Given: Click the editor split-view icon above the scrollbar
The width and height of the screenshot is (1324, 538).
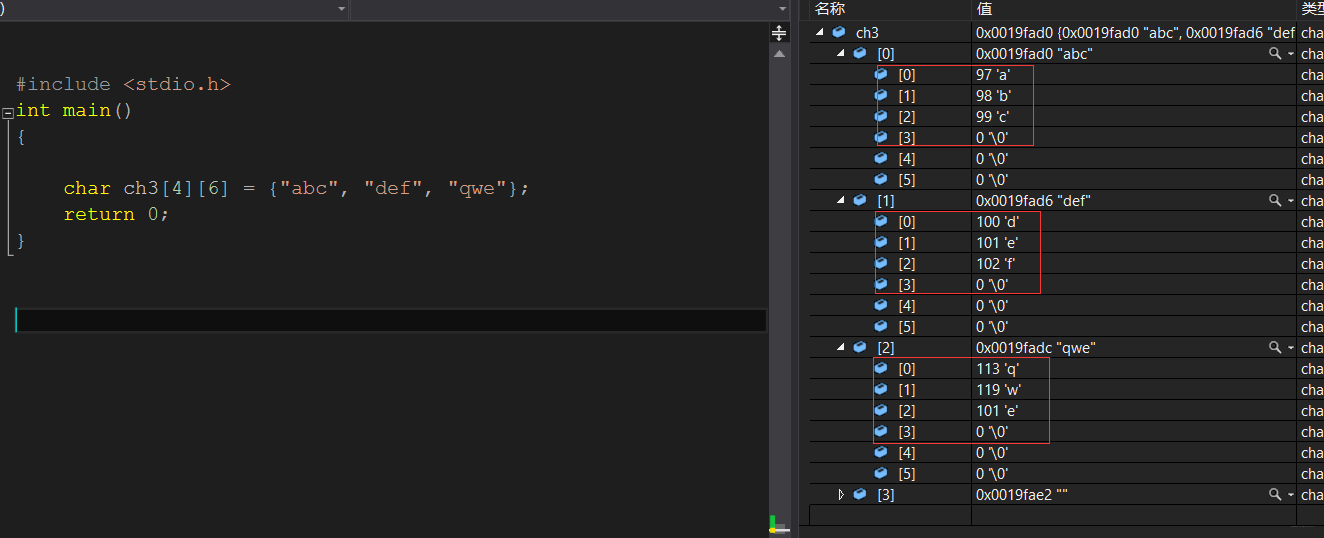Looking at the screenshot, I should pos(779,33).
